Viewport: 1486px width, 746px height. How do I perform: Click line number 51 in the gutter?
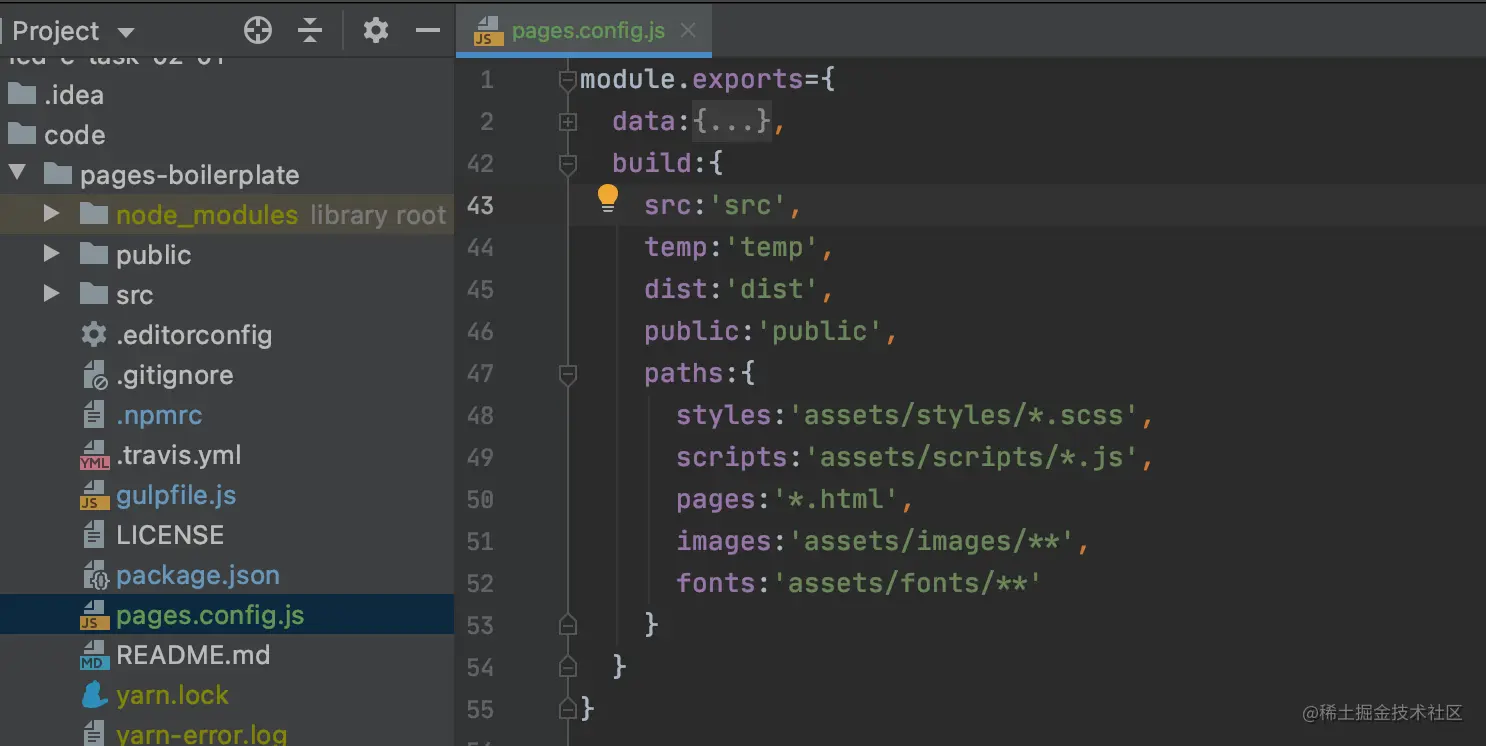tap(481, 541)
